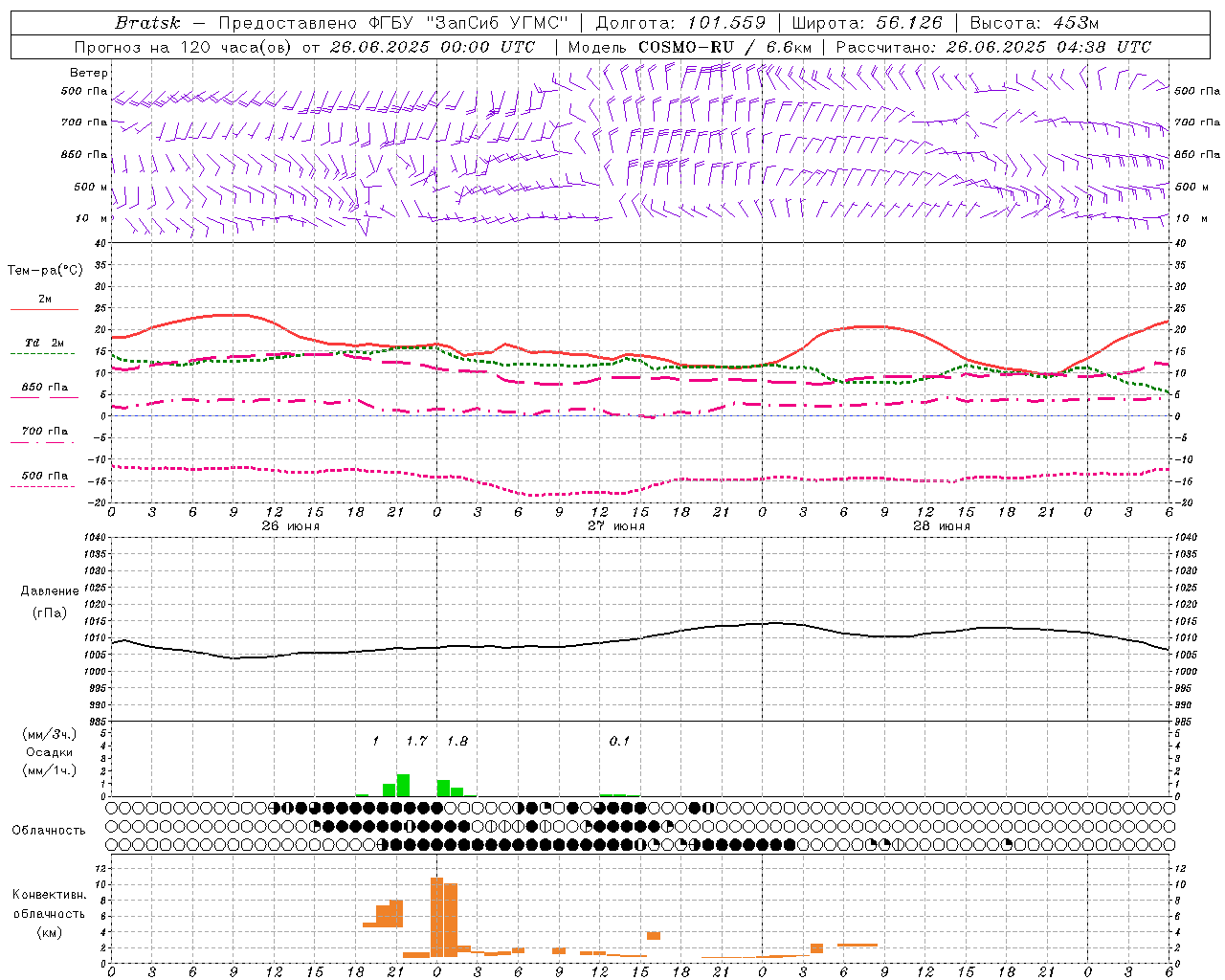Click the "28 июня" date label

click(x=942, y=526)
